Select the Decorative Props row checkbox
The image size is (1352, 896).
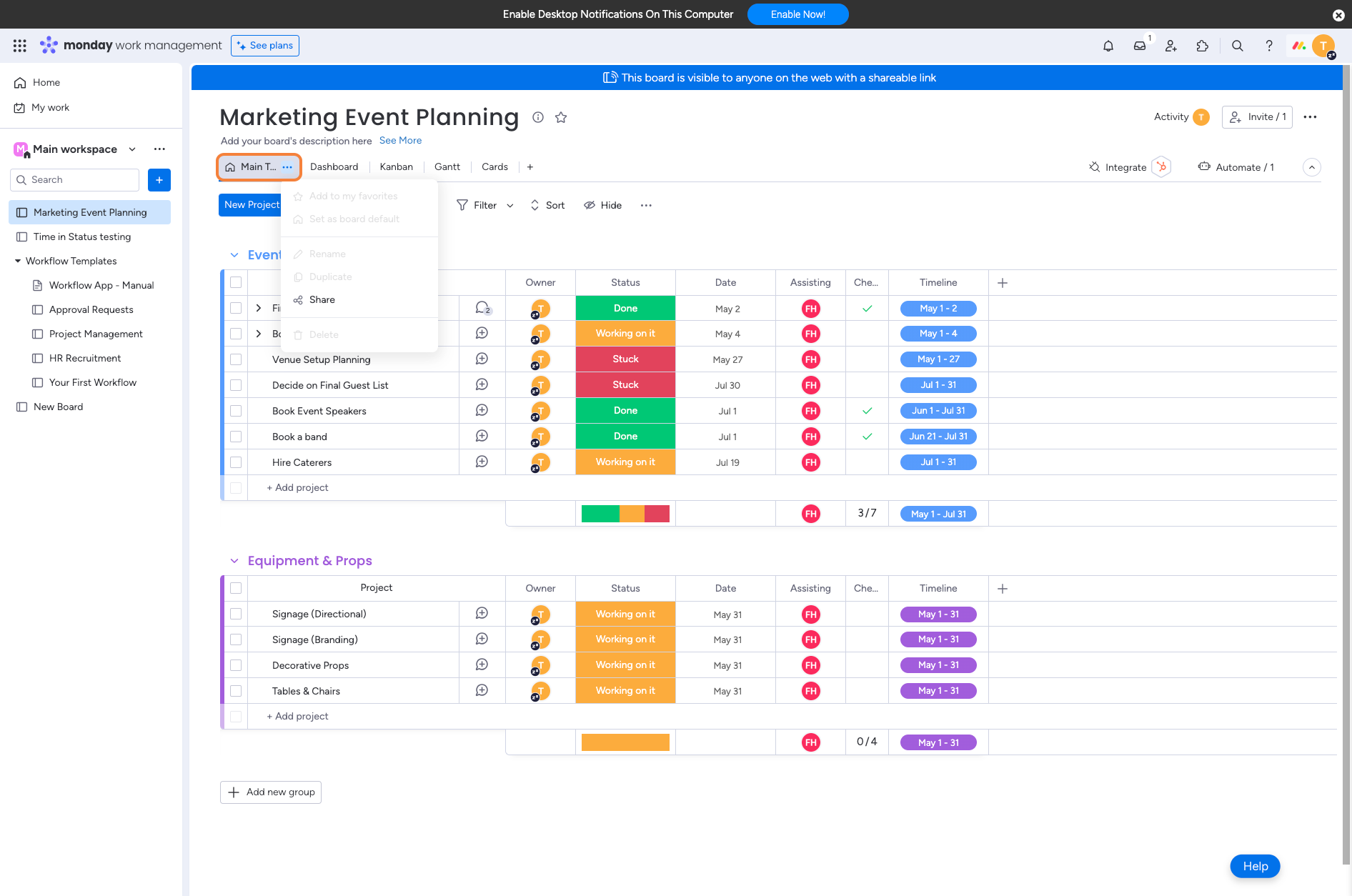coord(236,665)
